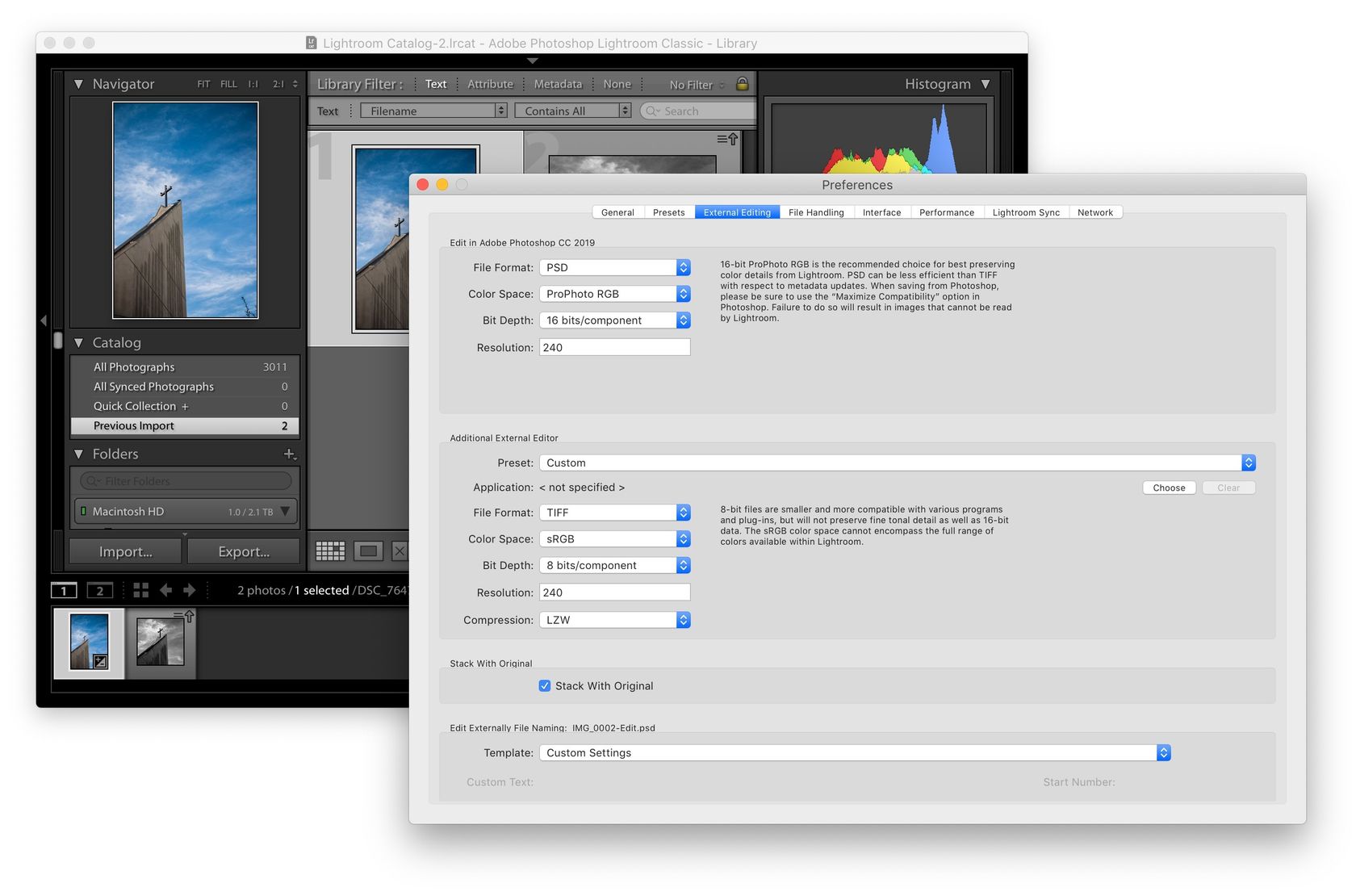
Task: Open the Template Custom Settings dropdown
Action: tap(855, 752)
